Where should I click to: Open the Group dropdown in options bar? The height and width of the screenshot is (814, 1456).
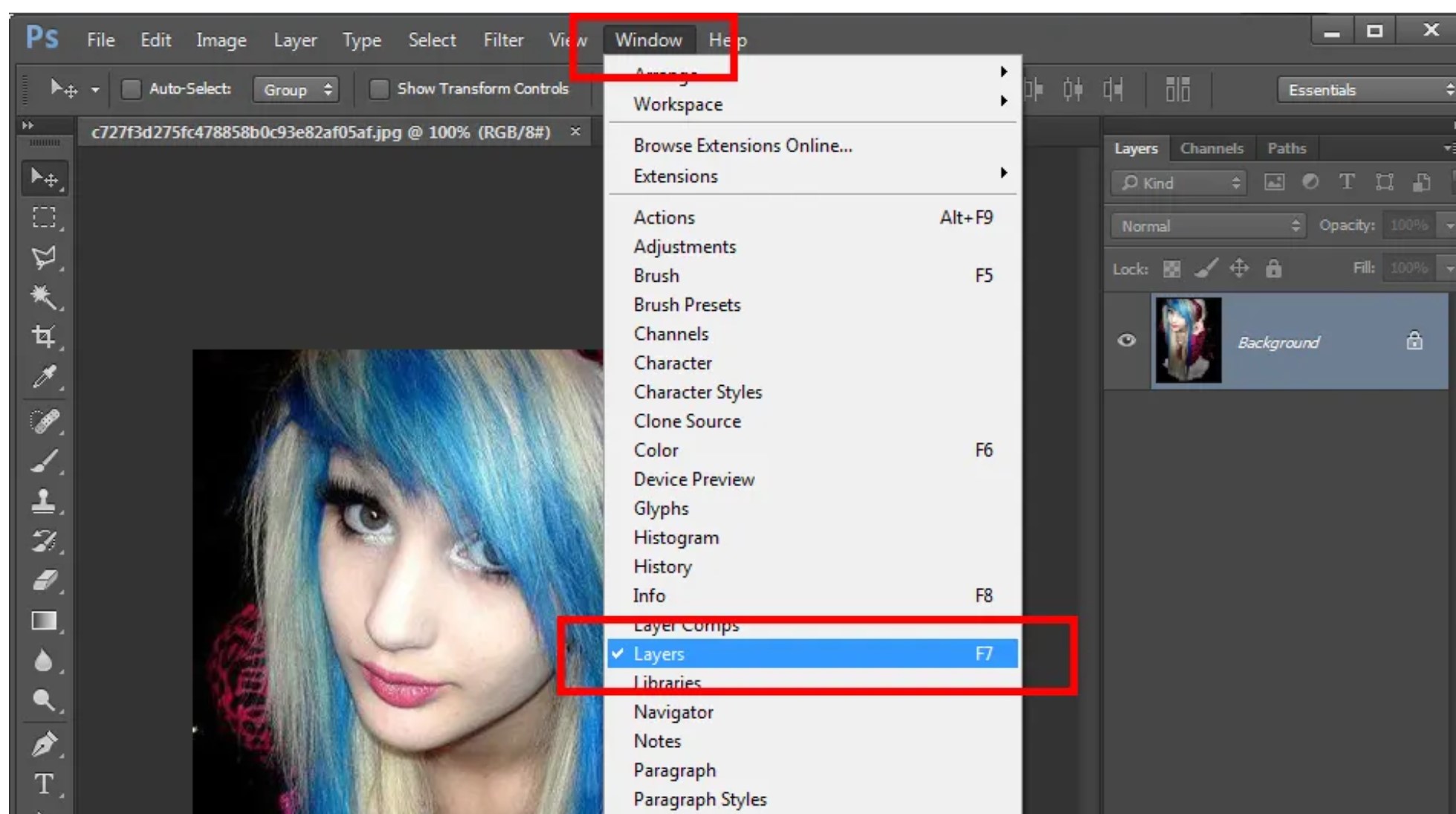tap(296, 90)
